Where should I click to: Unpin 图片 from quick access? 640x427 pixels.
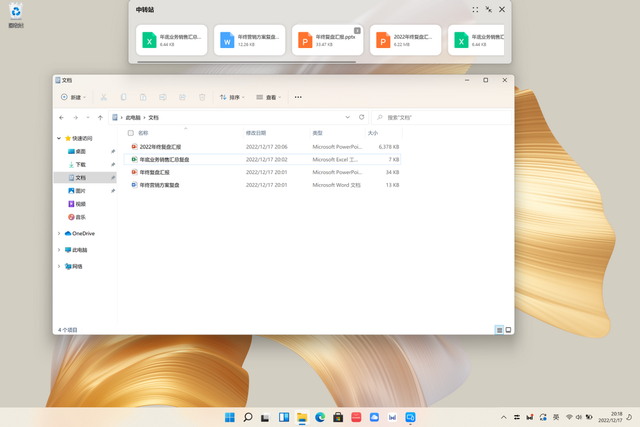(113, 191)
